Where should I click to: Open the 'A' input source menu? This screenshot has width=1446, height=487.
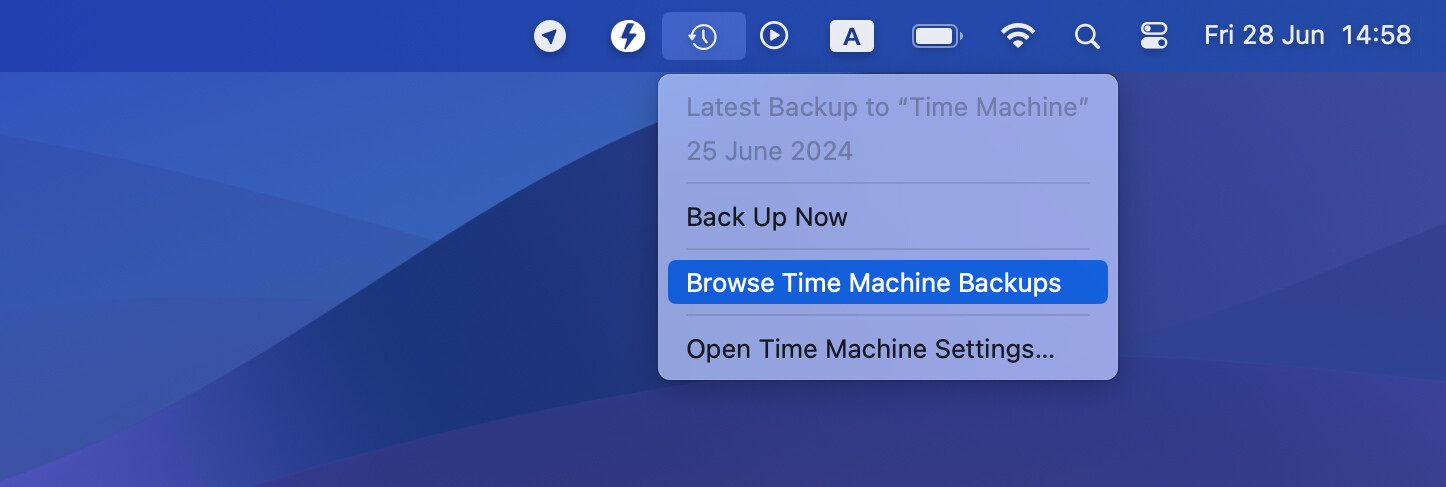(x=851, y=37)
